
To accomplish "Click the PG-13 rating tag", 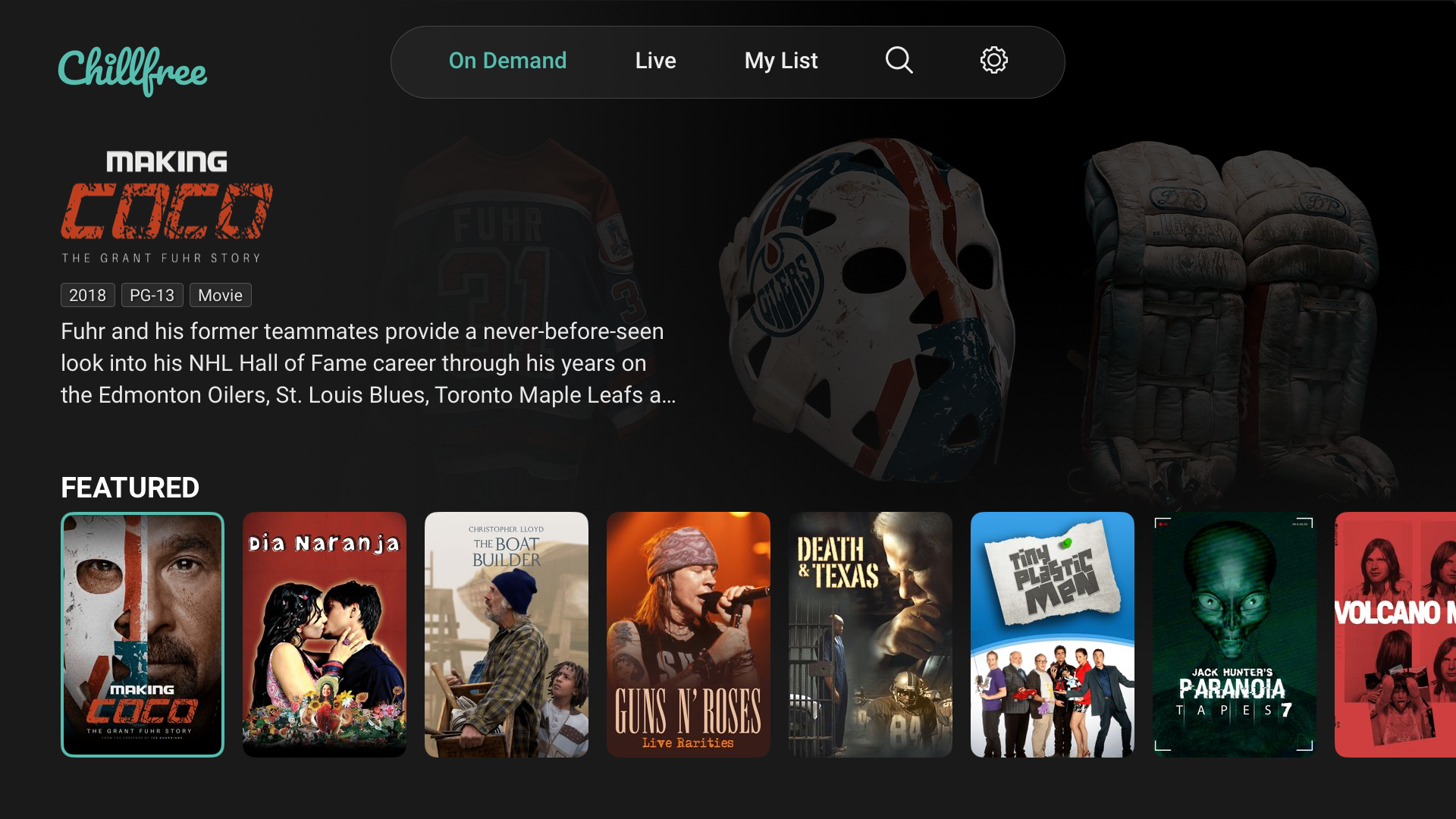I will 152,295.
